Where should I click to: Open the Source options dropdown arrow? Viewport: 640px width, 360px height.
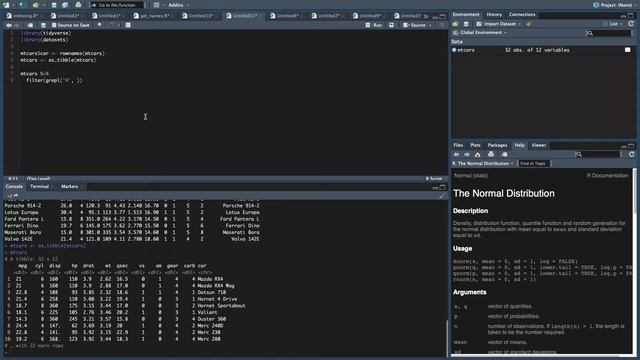(430, 25)
